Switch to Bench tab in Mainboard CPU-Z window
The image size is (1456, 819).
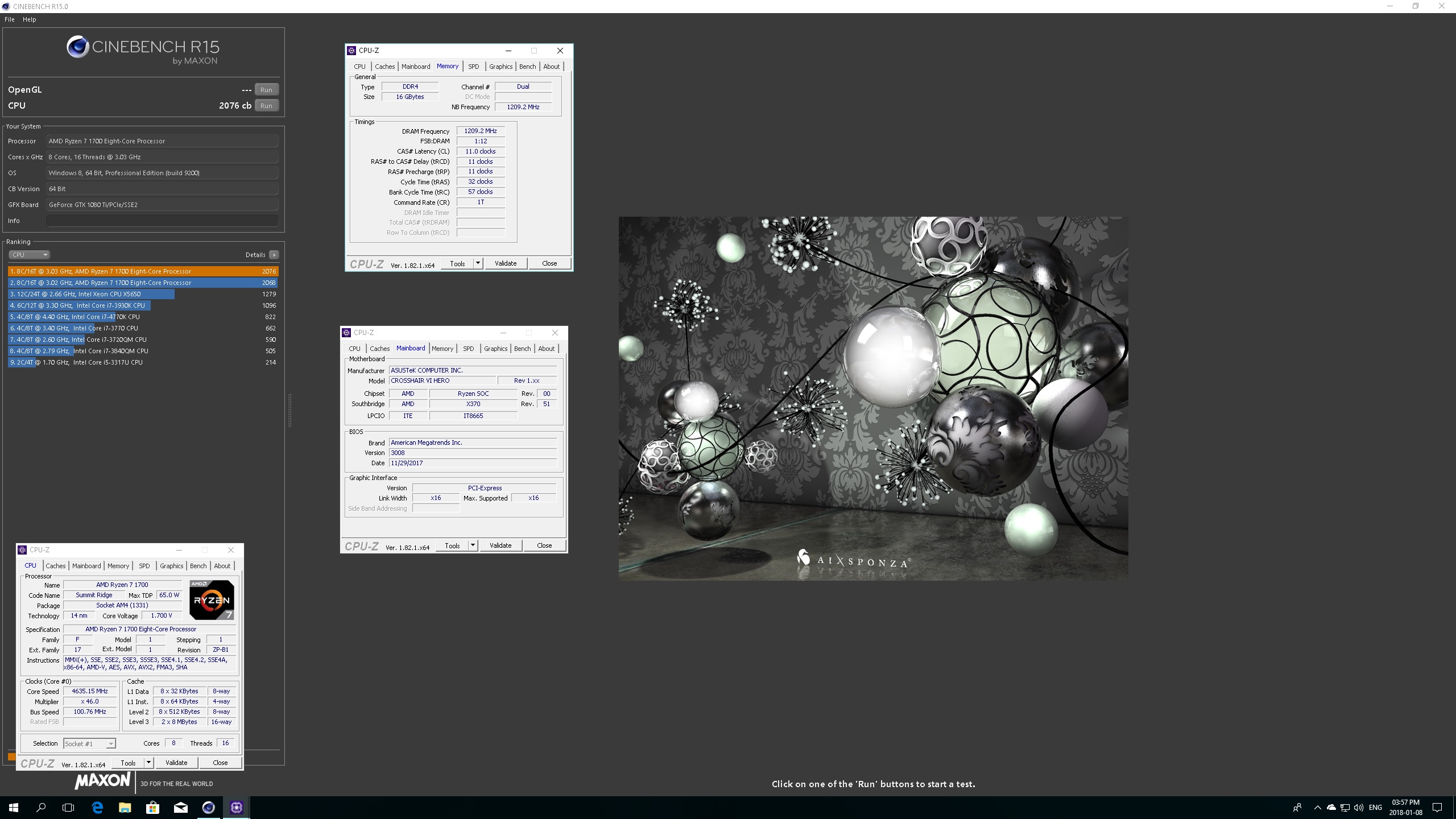click(523, 349)
